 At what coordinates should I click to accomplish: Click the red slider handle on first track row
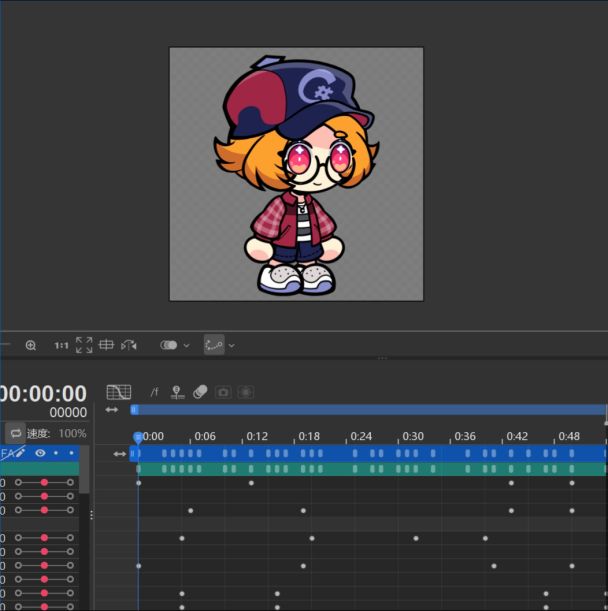coord(44,483)
